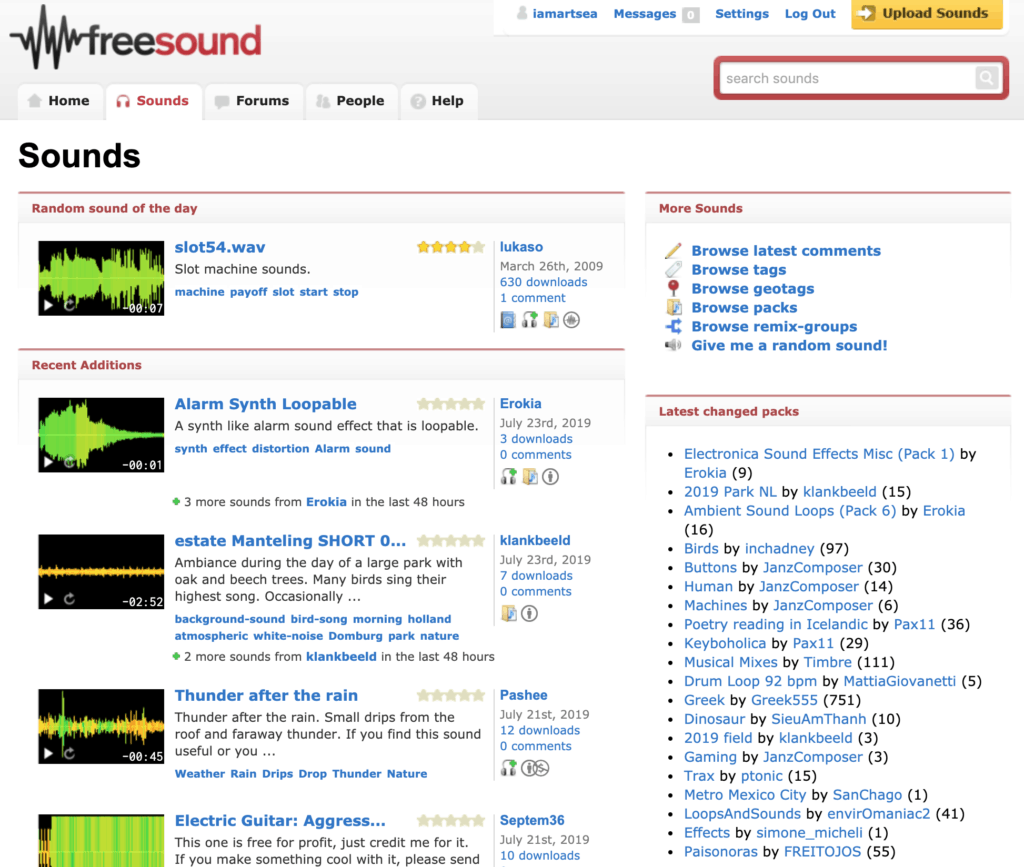
Task: Click the headphones remix icon under lukaso
Action: coord(529,320)
